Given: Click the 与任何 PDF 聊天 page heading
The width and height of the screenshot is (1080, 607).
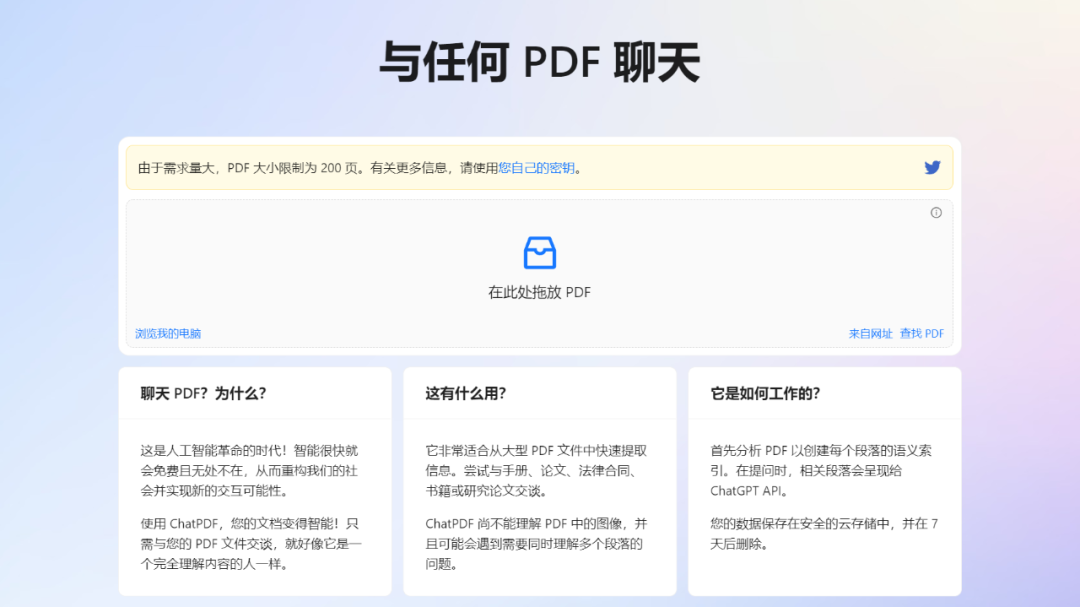Looking at the screenshot, I should 539,62.
